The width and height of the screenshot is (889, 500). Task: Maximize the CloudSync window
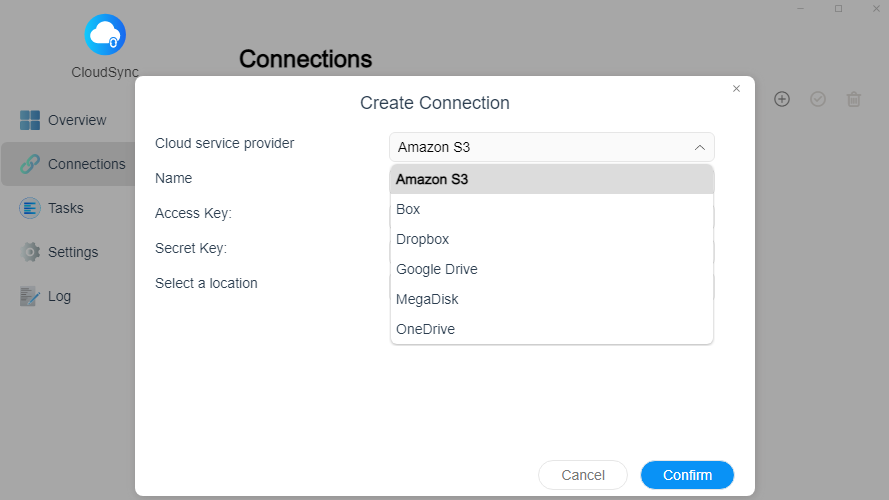tap(839, 9)
